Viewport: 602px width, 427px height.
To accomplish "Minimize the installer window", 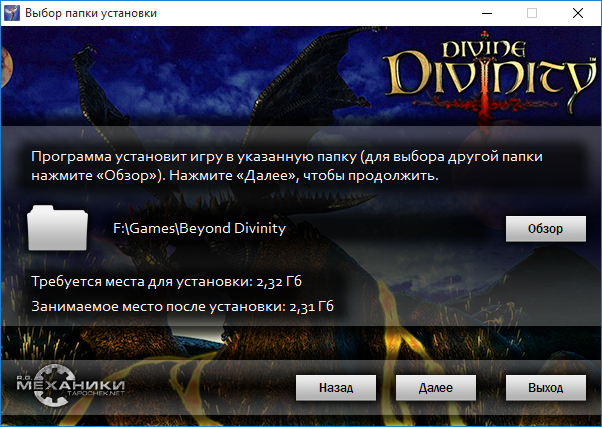I will pyautogui.click(x=487, y=13).
